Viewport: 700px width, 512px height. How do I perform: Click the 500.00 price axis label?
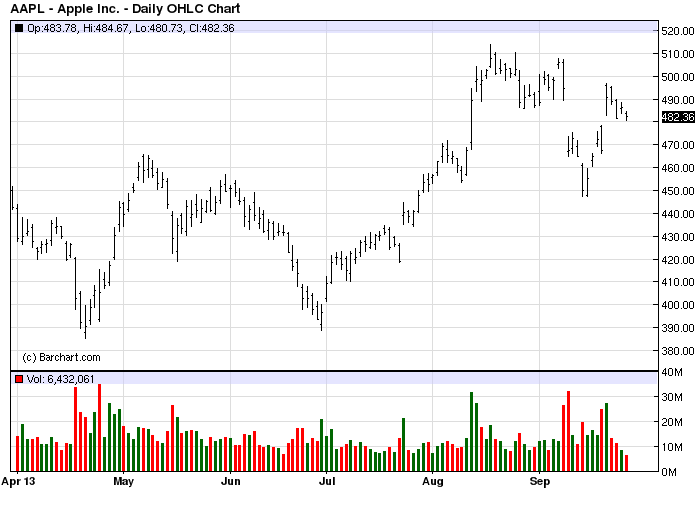point(678,77)
